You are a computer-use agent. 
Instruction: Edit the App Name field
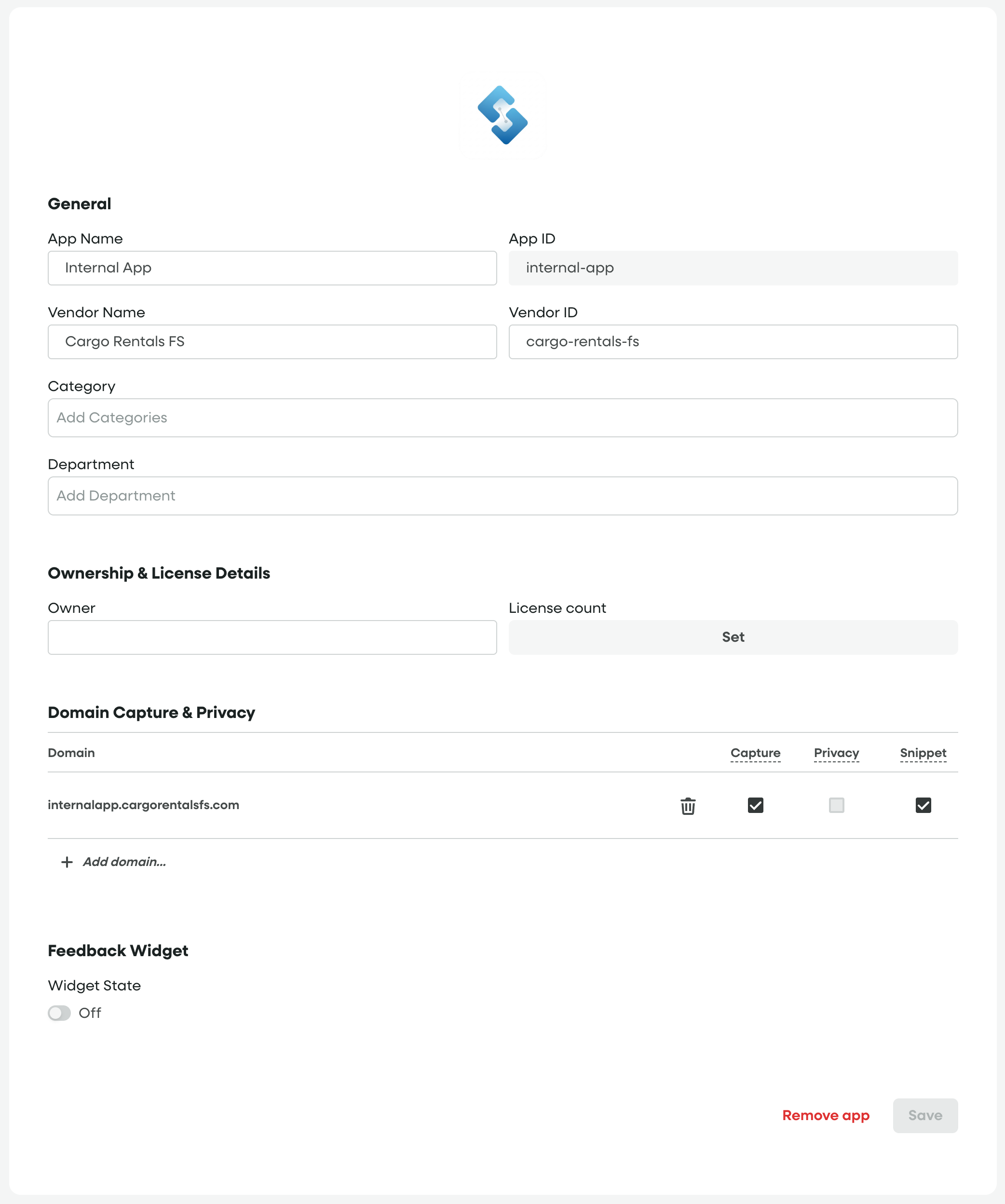click(272, 268)
